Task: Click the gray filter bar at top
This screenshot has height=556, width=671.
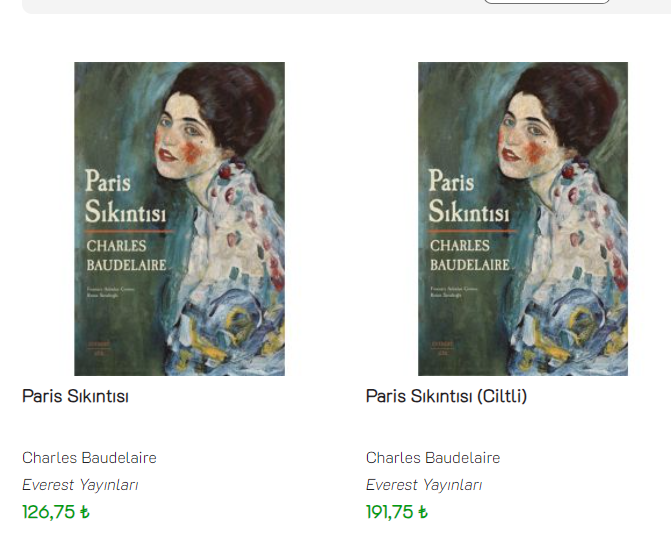Action: tap(250, 5)
